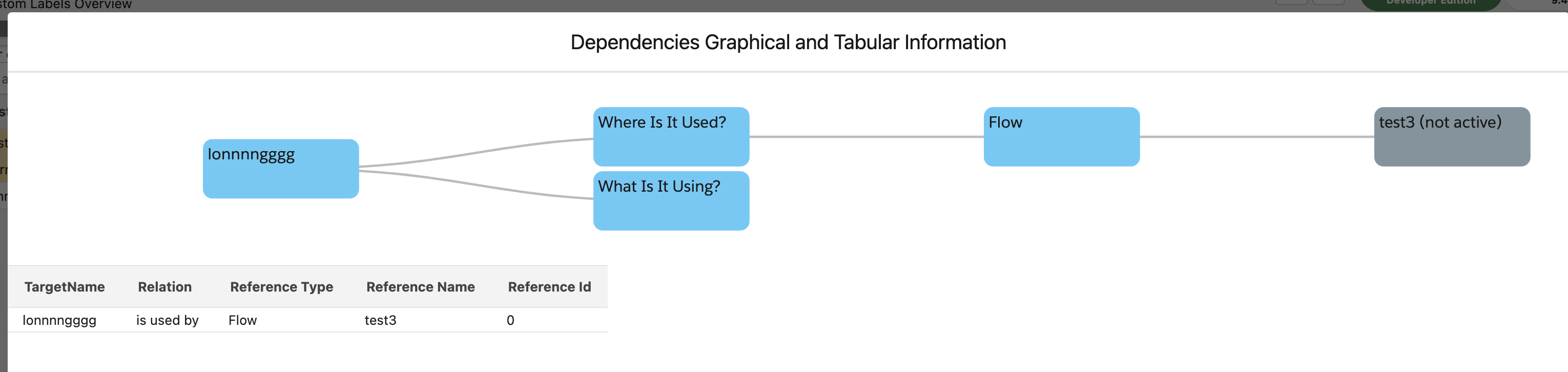Click the 'What Is It Using?' node
The height and width of the screenshot is (372, 1568).
[x=671, y=200]
